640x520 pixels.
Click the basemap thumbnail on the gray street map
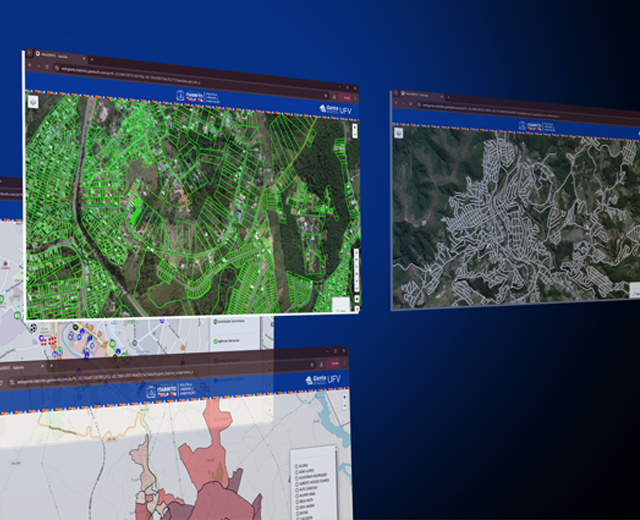636,289
